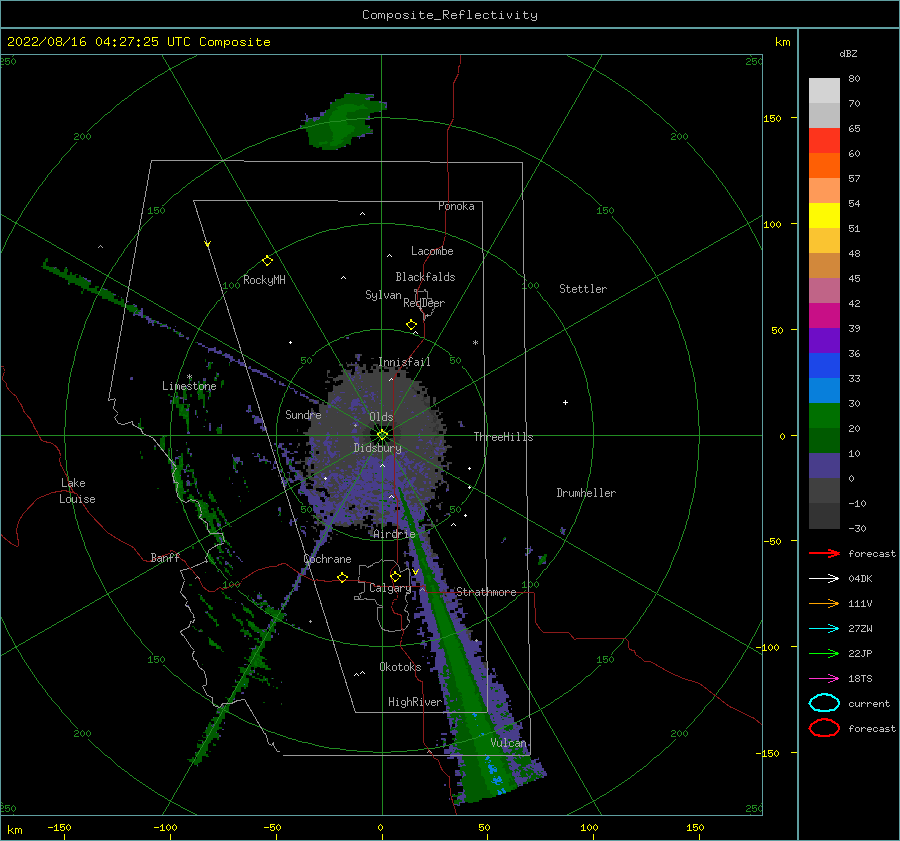Click the Blackfalds label
Screen dimensions: 900x841
tap(425, 277)
